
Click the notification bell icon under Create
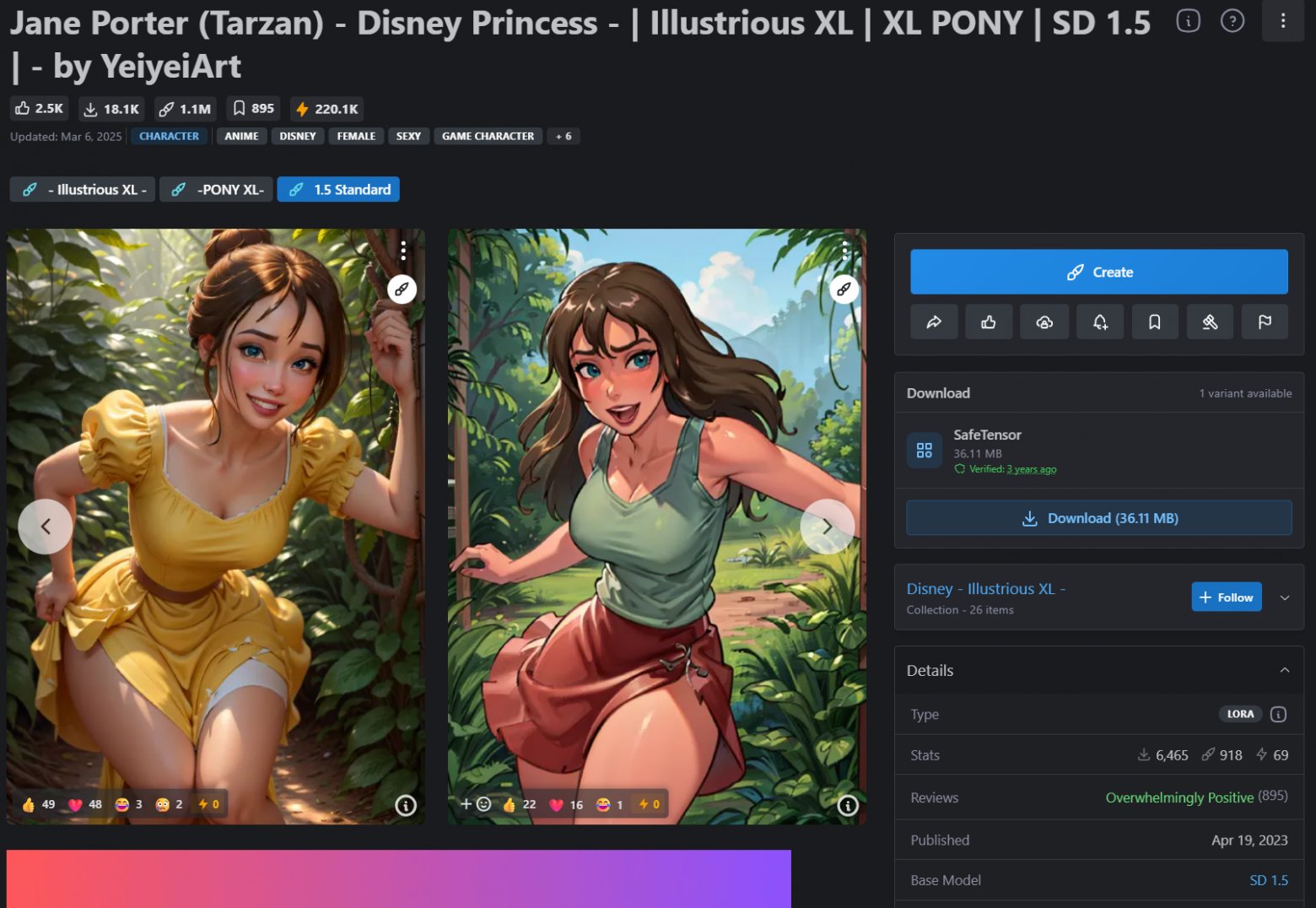click(1100, 322)
